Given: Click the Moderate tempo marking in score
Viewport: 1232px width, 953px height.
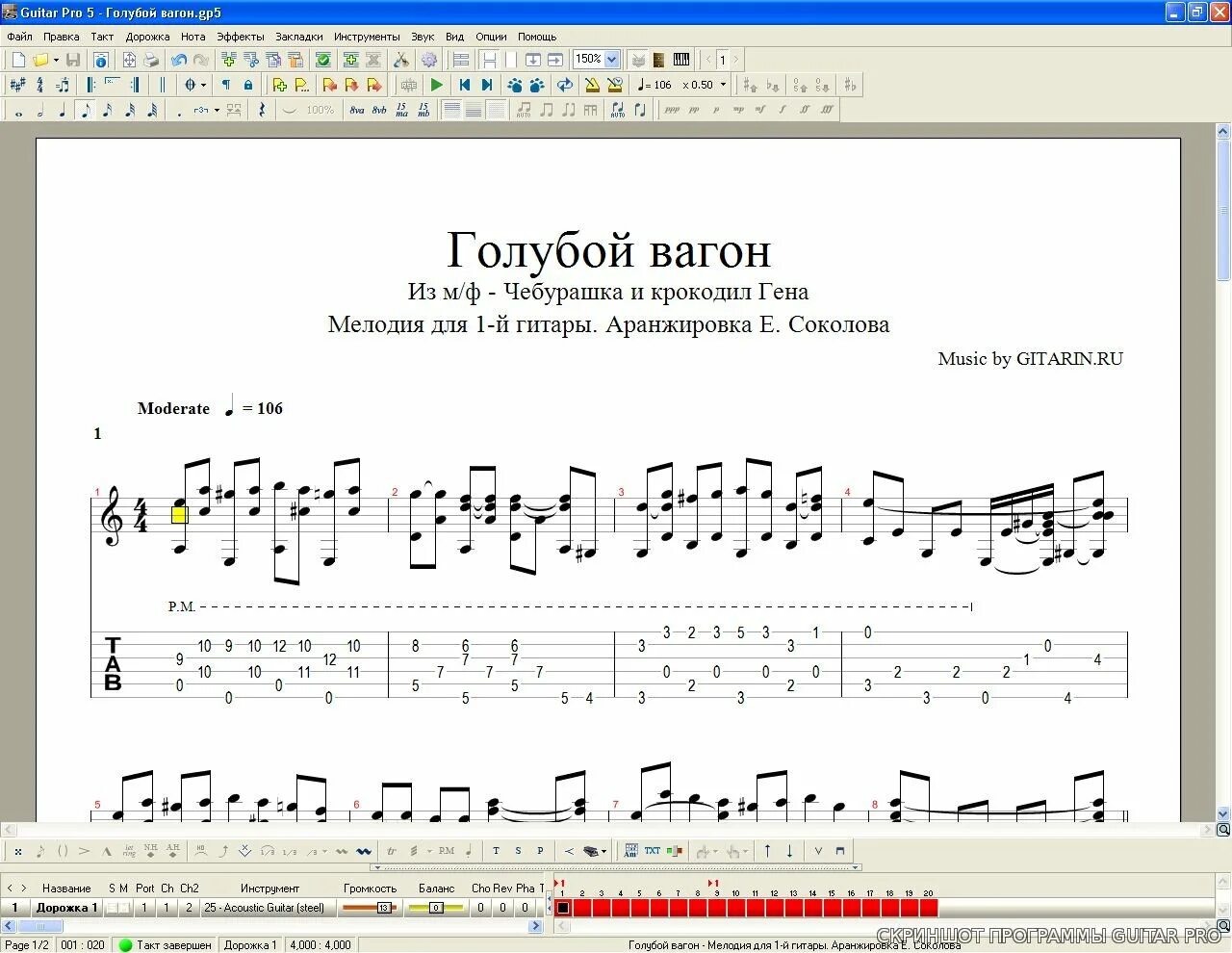Looking at the screenshot, I should coord(173,408).
